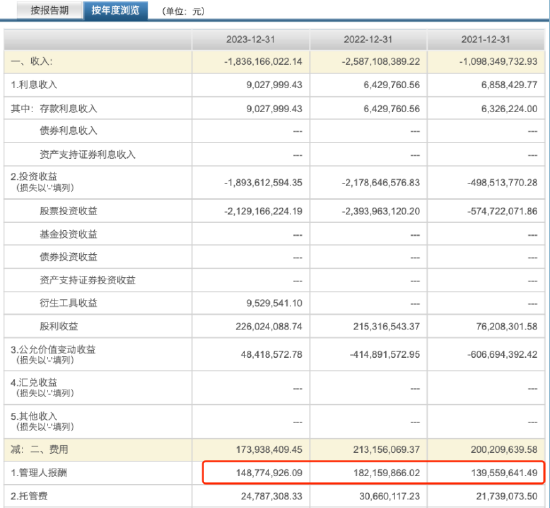Click the value -1,836,166,022.14

pos(263,62)
